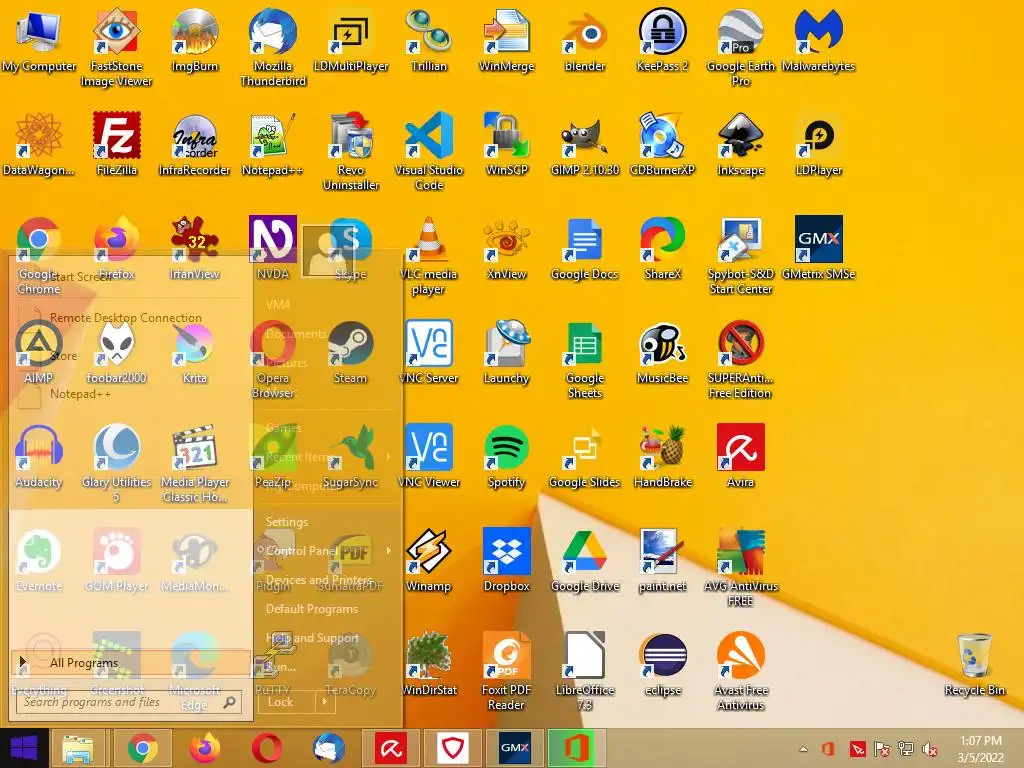
Task: Select the Inkscape desktop icon
Action: click(740, 144)
